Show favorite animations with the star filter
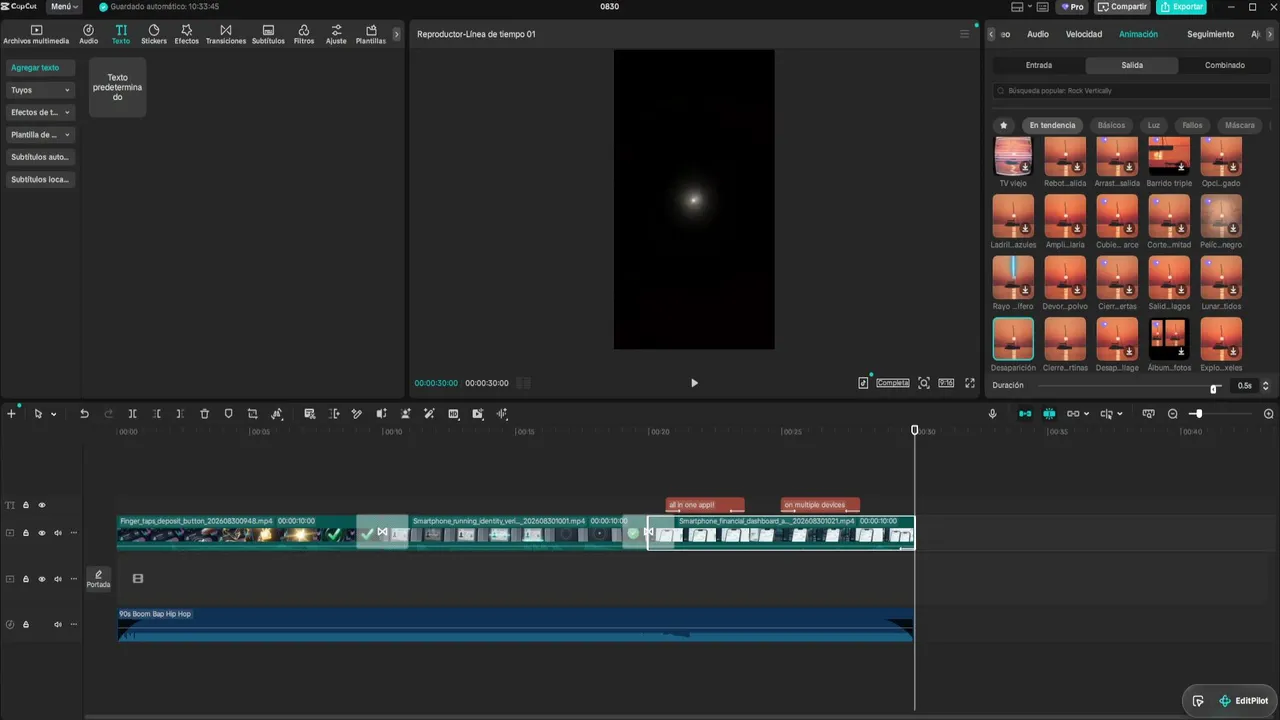This screenshot has height=720, width=1280. click(x=1003, y=125)
